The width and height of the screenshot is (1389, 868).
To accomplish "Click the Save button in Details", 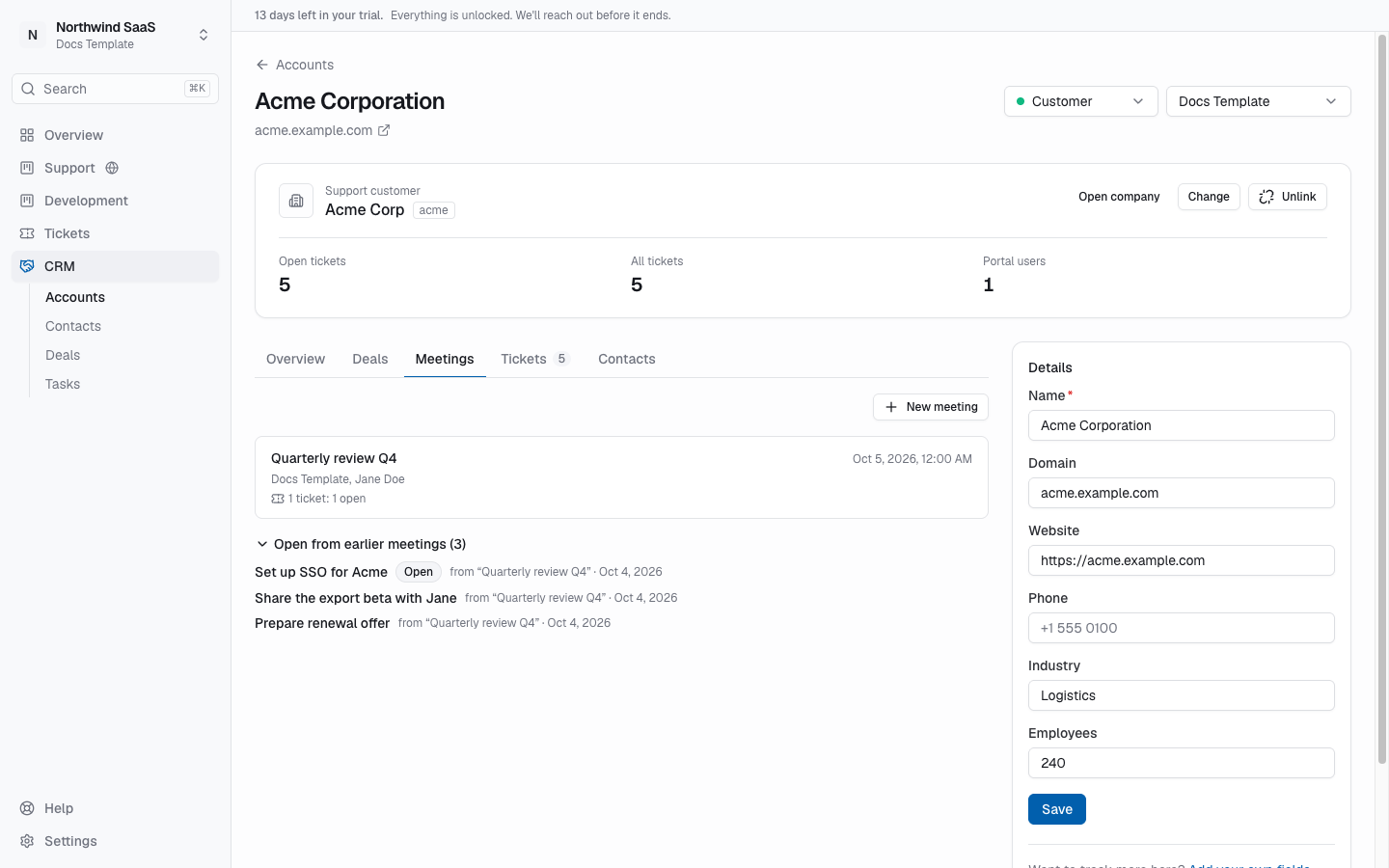I will [1057, 809].
